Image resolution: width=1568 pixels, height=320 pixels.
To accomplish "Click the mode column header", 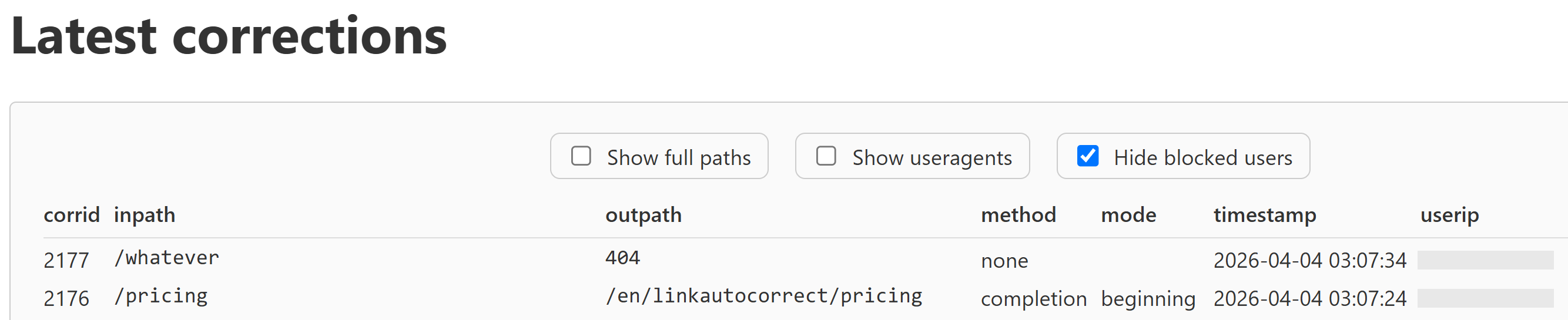I will (x=1128, y=215).
